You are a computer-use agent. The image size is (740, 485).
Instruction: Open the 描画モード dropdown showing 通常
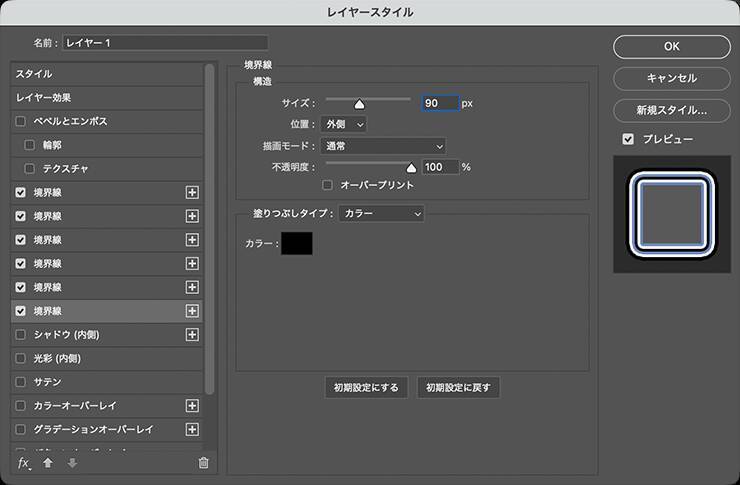pos(383,146)
